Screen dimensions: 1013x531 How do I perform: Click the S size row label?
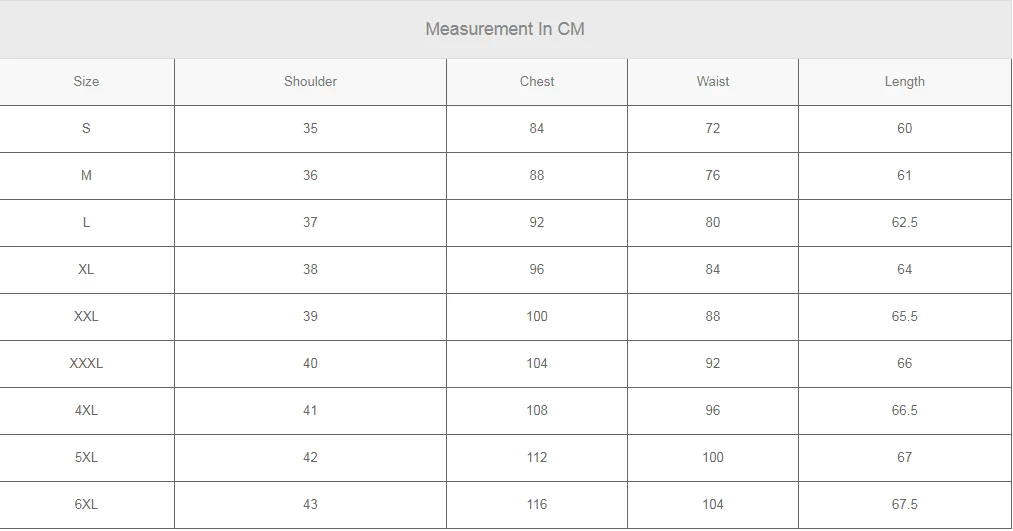click(86, 129)
